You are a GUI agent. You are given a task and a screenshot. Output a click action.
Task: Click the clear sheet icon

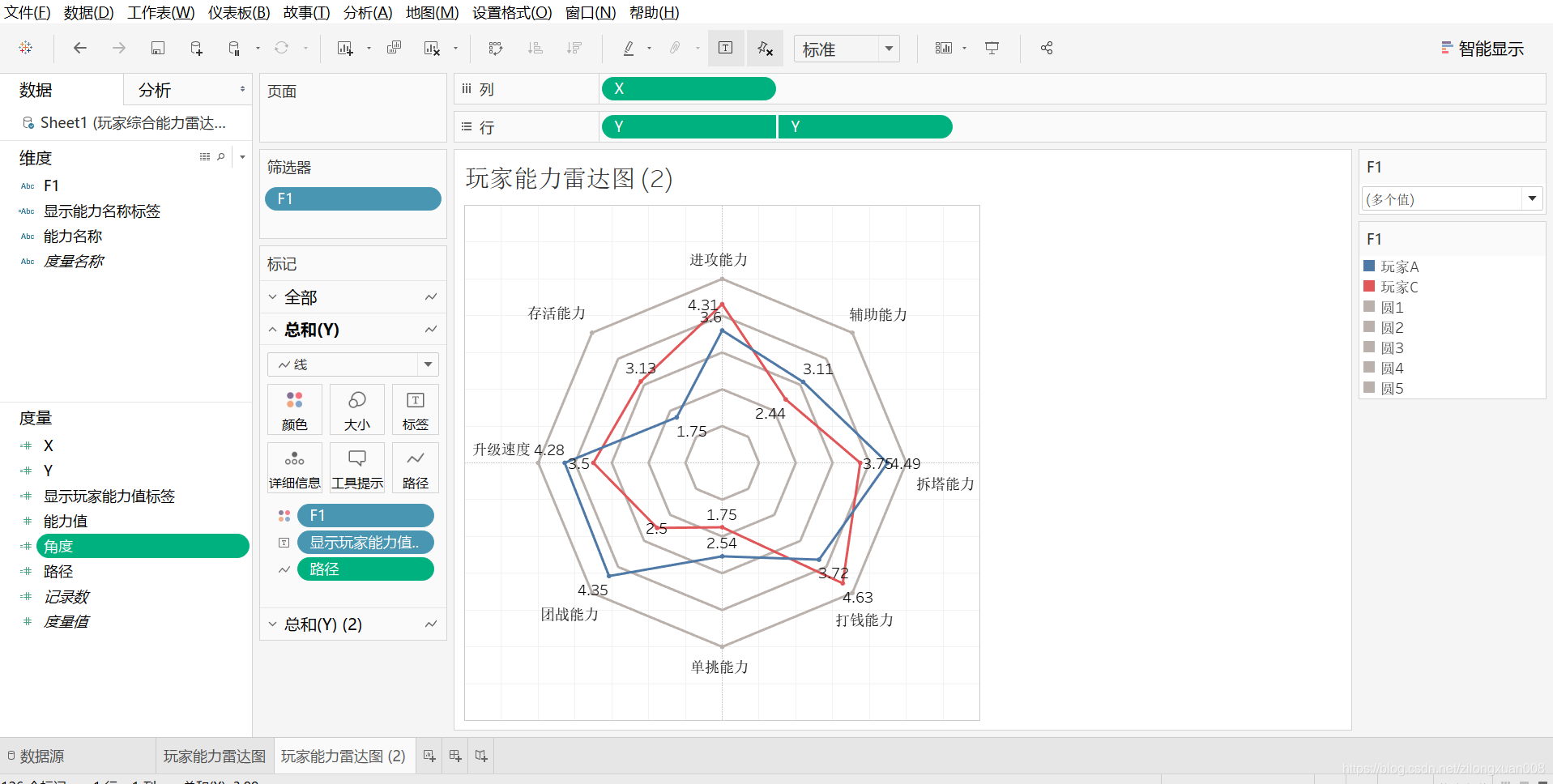(432, 48)
